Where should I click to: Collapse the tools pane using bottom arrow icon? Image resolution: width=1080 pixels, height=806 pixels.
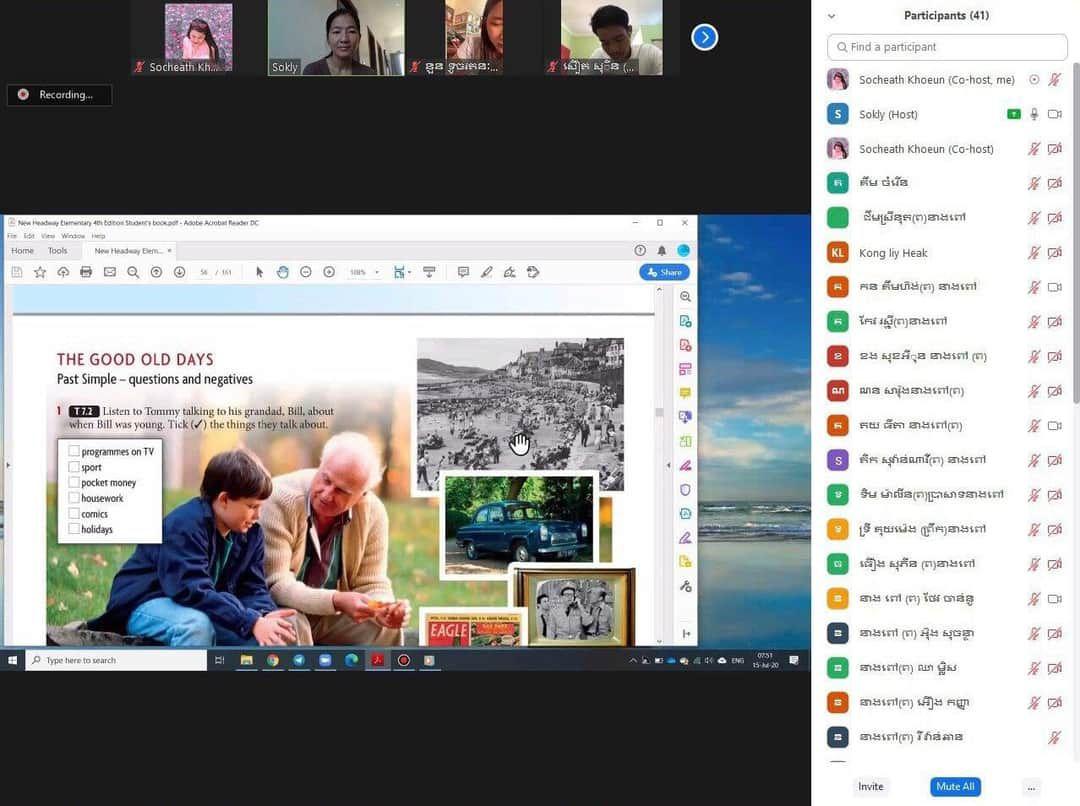tap(686, 633)
